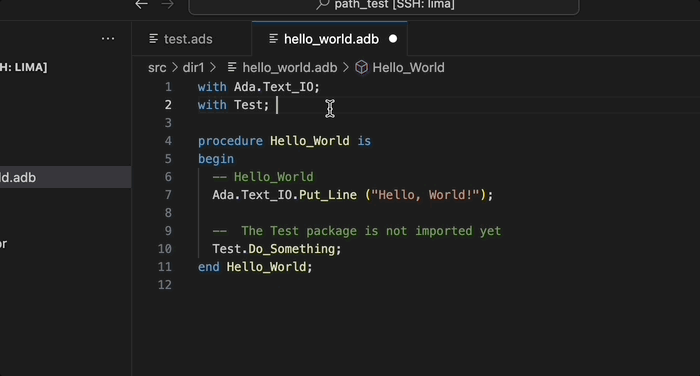
Task: Click the forward navigation arrow
Action: 168,4
